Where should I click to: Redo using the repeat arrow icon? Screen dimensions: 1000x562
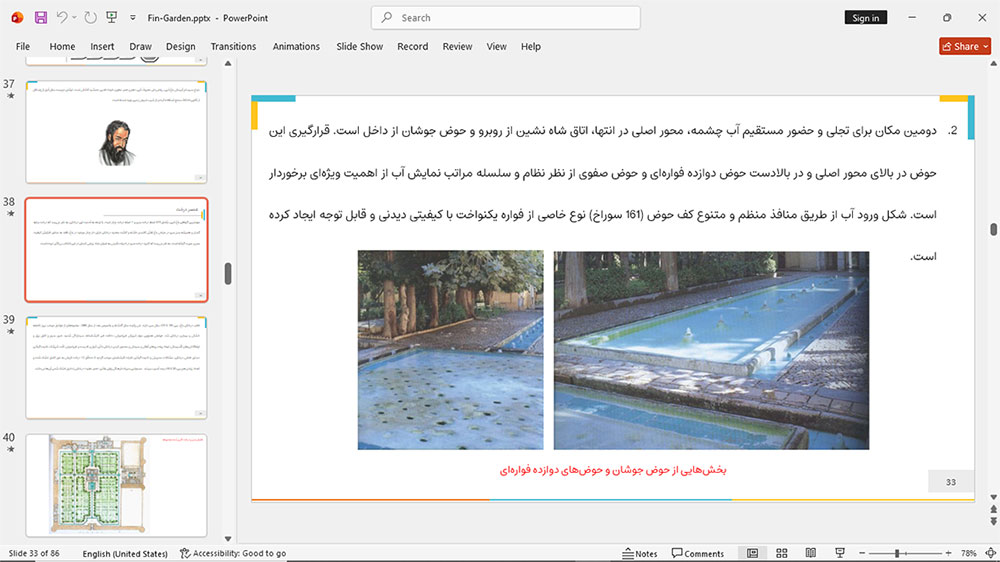pyautogui.click(x=91, y=18)
